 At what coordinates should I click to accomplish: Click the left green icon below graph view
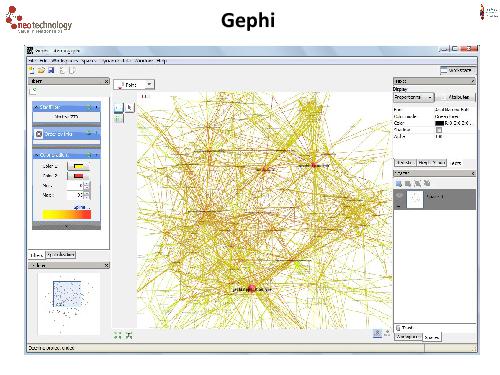(118, 335)
